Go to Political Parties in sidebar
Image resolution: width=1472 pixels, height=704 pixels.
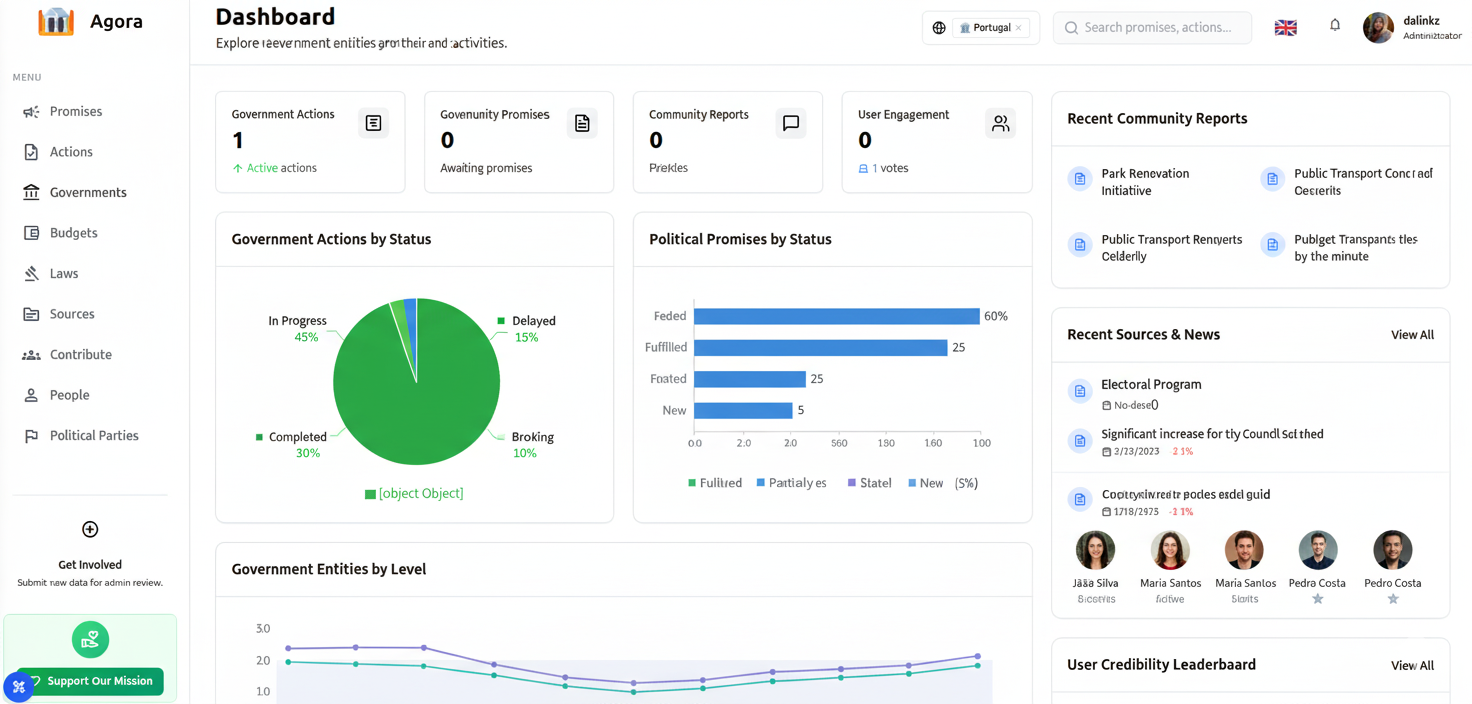coord(94,435)
